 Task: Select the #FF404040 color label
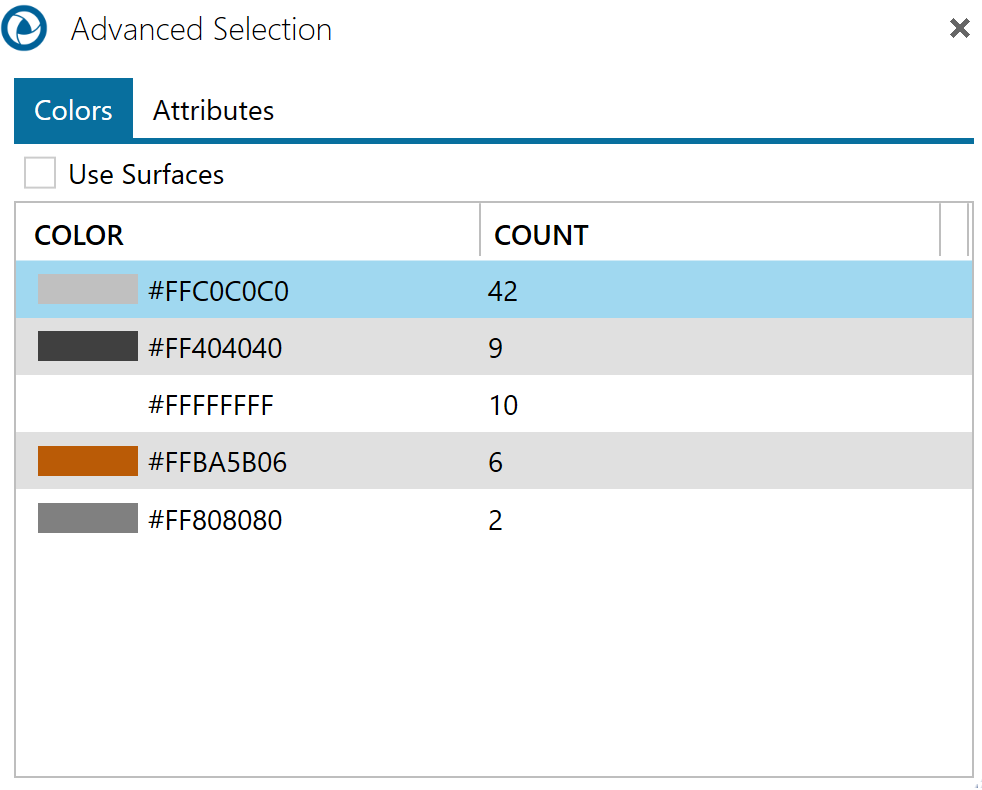(x=215, y=348)
